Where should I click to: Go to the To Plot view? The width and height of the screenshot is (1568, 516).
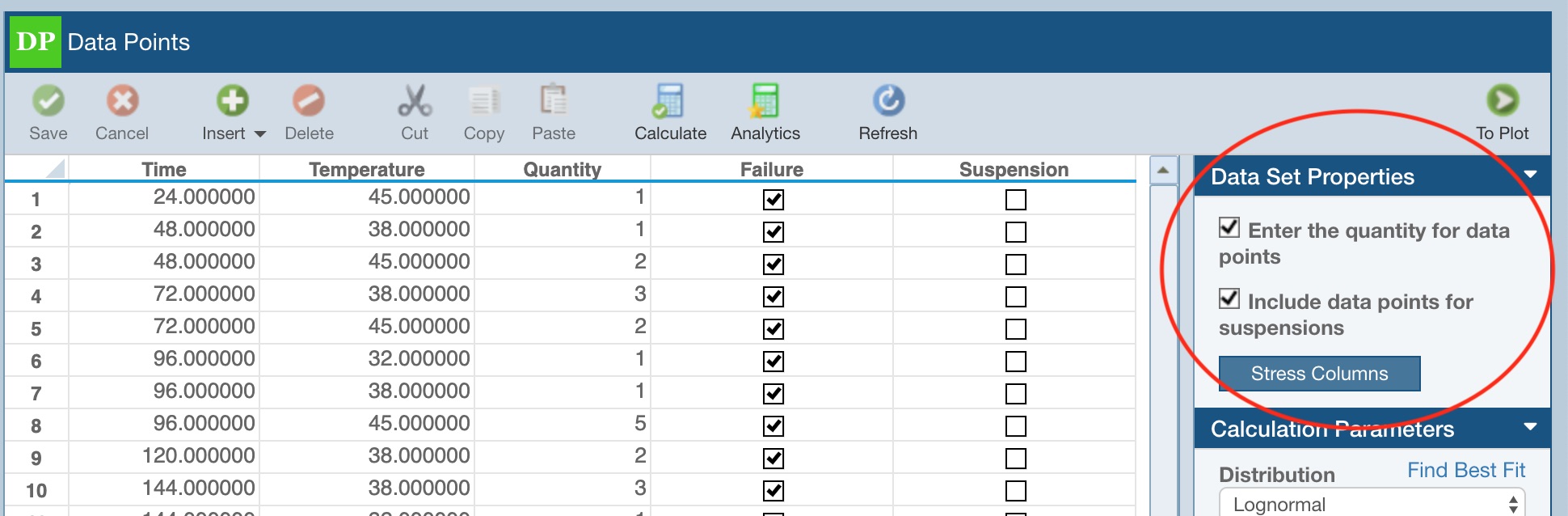tap(1502, 101)
